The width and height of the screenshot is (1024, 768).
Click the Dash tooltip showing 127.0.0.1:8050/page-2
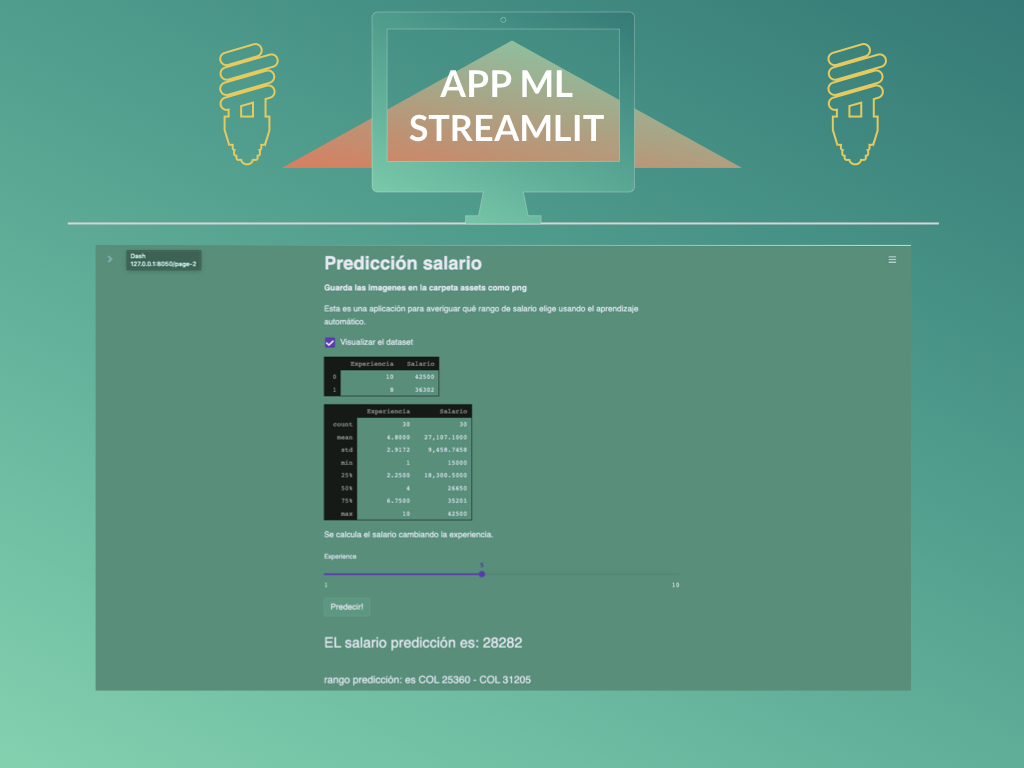163,260
